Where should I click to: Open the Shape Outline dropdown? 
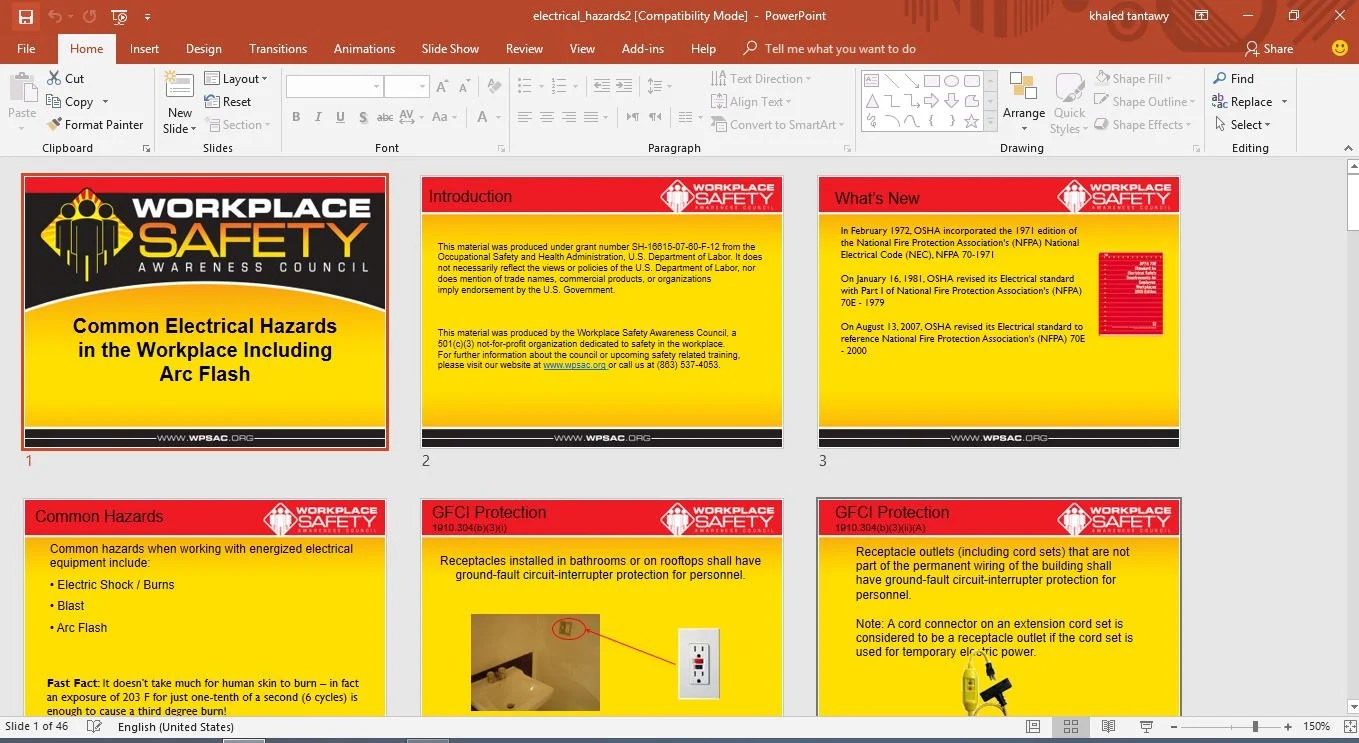[x=1143, y=101]
